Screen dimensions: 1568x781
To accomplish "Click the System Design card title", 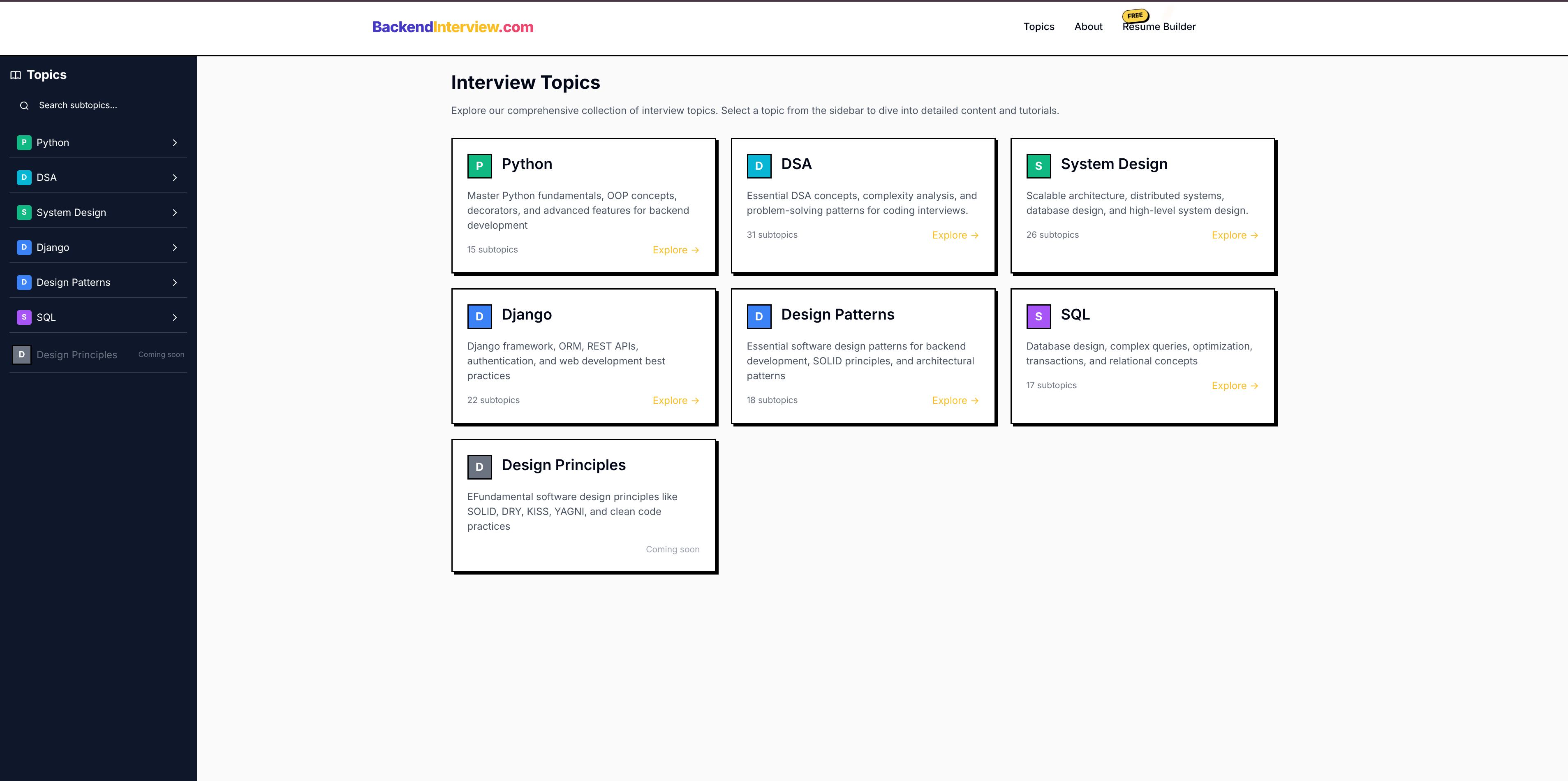I will pyautogui.click(x=1114, y=164).
